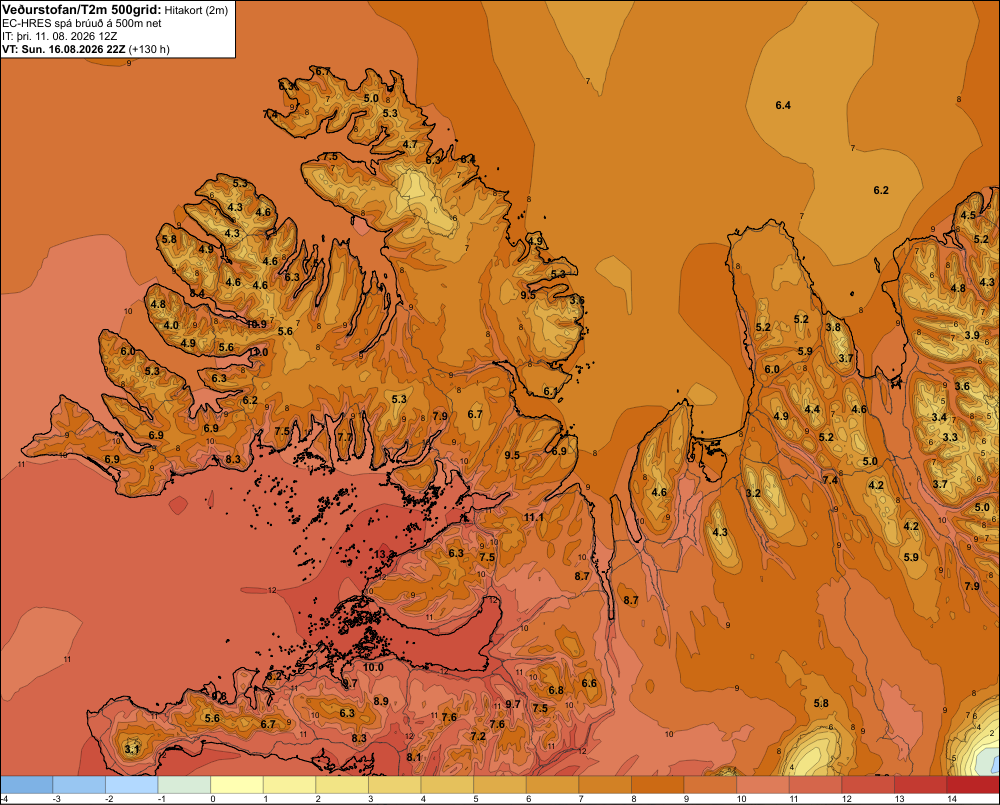
Task: Click the dark red legend swatch between 13 and 14
Action: pos(920,785)
